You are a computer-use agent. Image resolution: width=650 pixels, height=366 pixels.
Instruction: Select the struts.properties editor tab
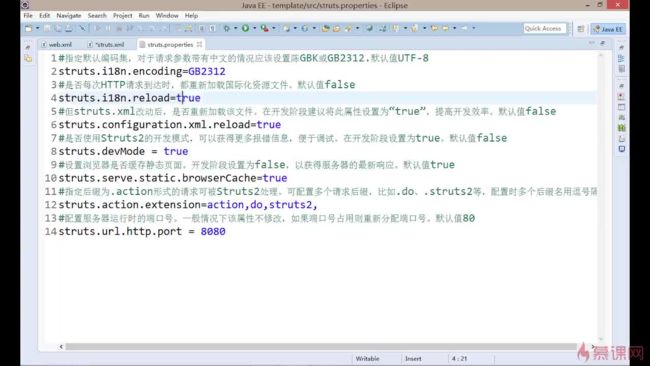coord(170,44)
